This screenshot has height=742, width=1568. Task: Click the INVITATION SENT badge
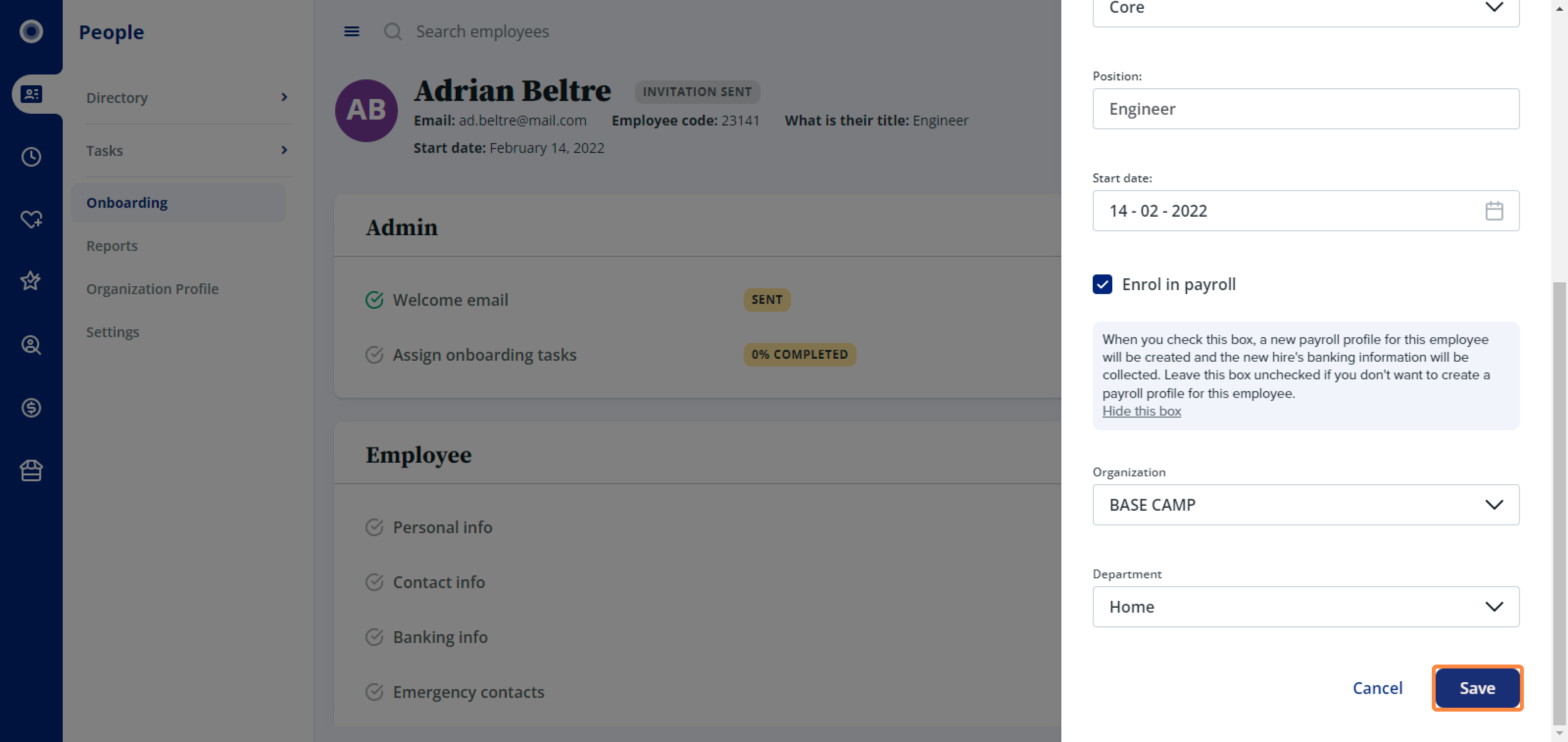pyautogui.click(x=697, y=91)
